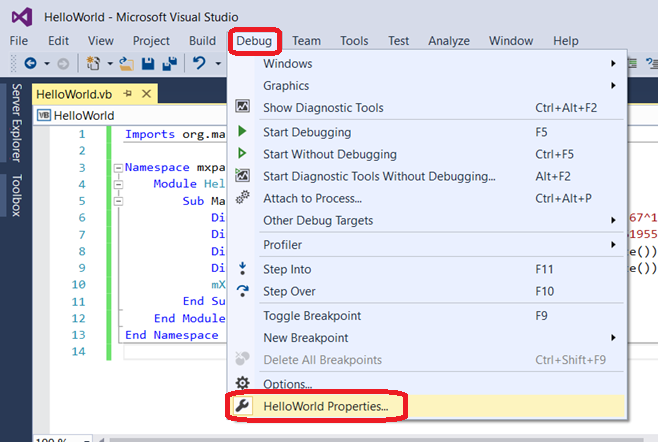The width and height of the screenshot is (658, 442).
Task: Click the Options gear icon
Action: (x=243, y=382)
